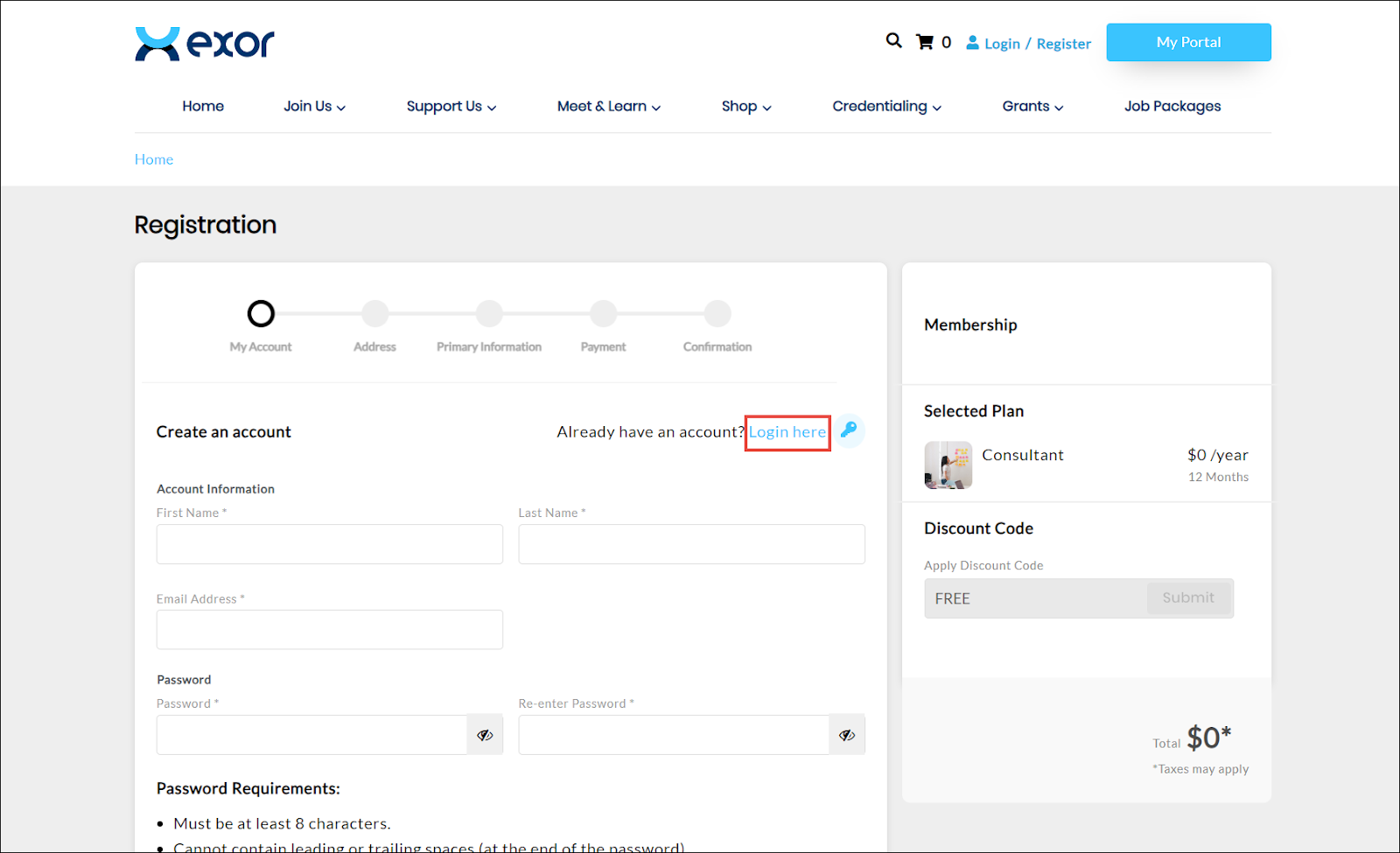Image resolution: width=1400 pixels, height=853 pixels.
Task: Open the Job Packages menu item
Action: click(1172, 106)
